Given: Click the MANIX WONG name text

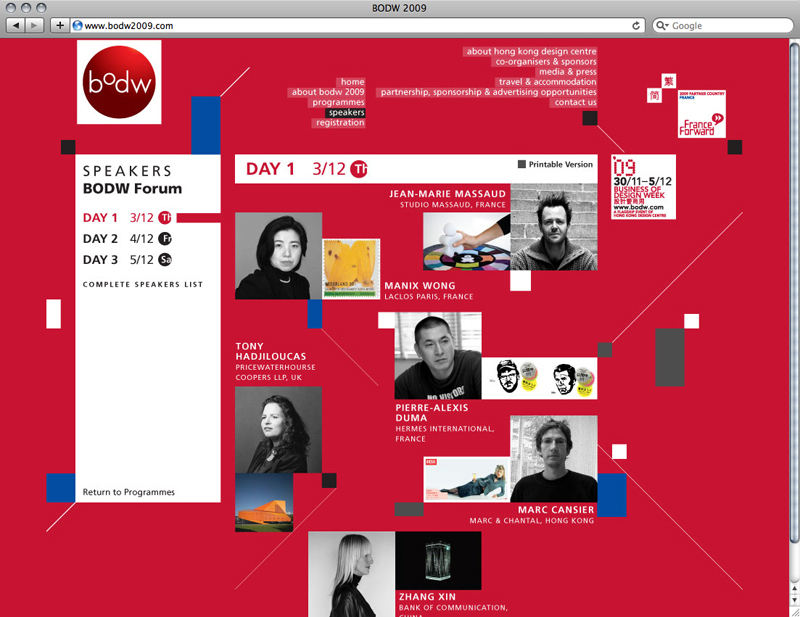Looking at the screenshot, I should (x=420, y=286).
